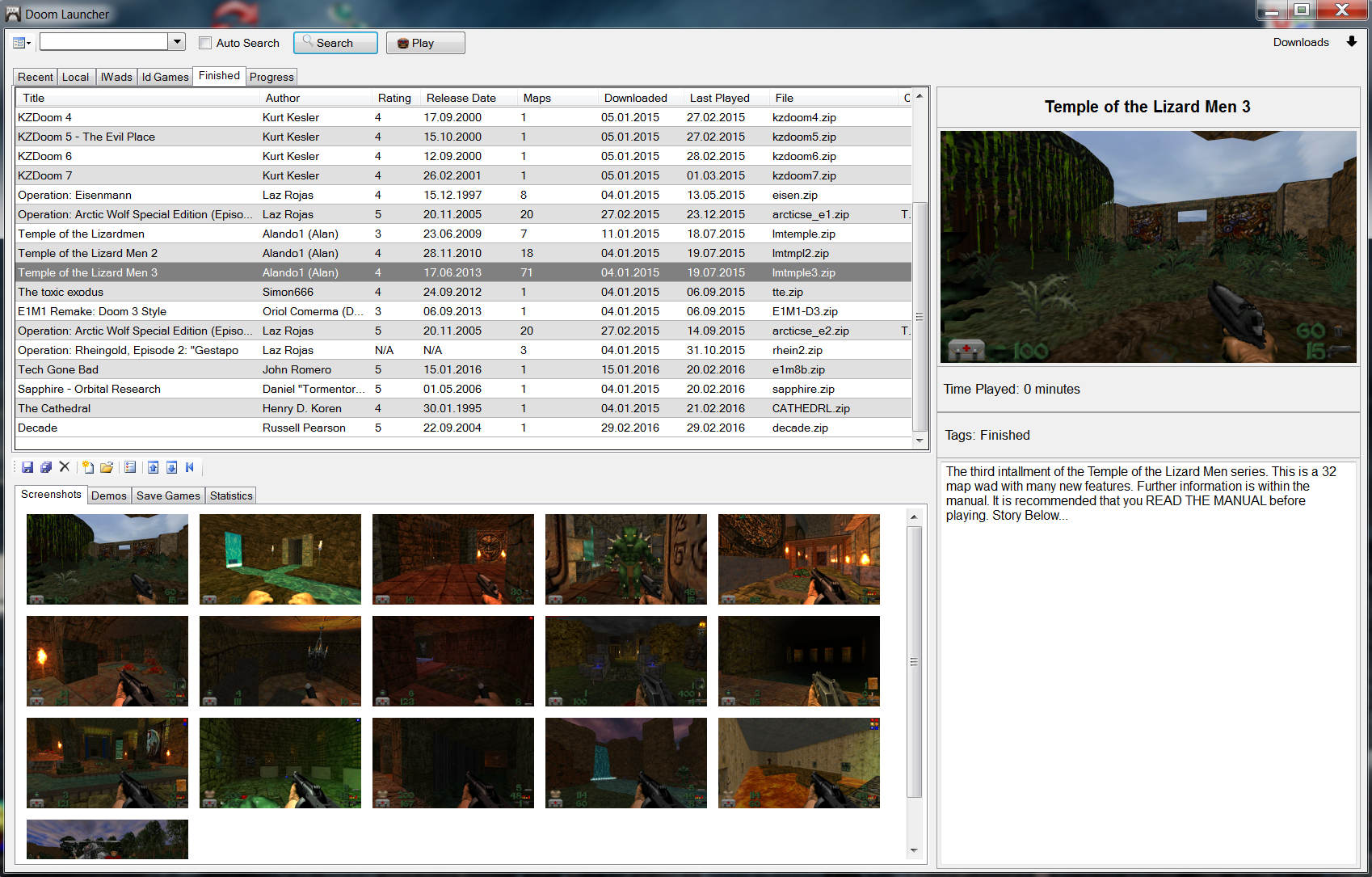Sort list by Title column header

(137, 98)
